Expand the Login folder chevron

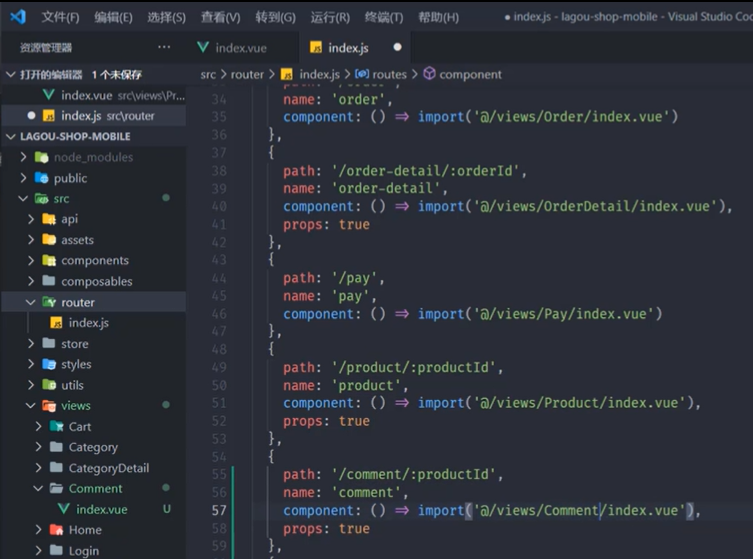[38, 550]
